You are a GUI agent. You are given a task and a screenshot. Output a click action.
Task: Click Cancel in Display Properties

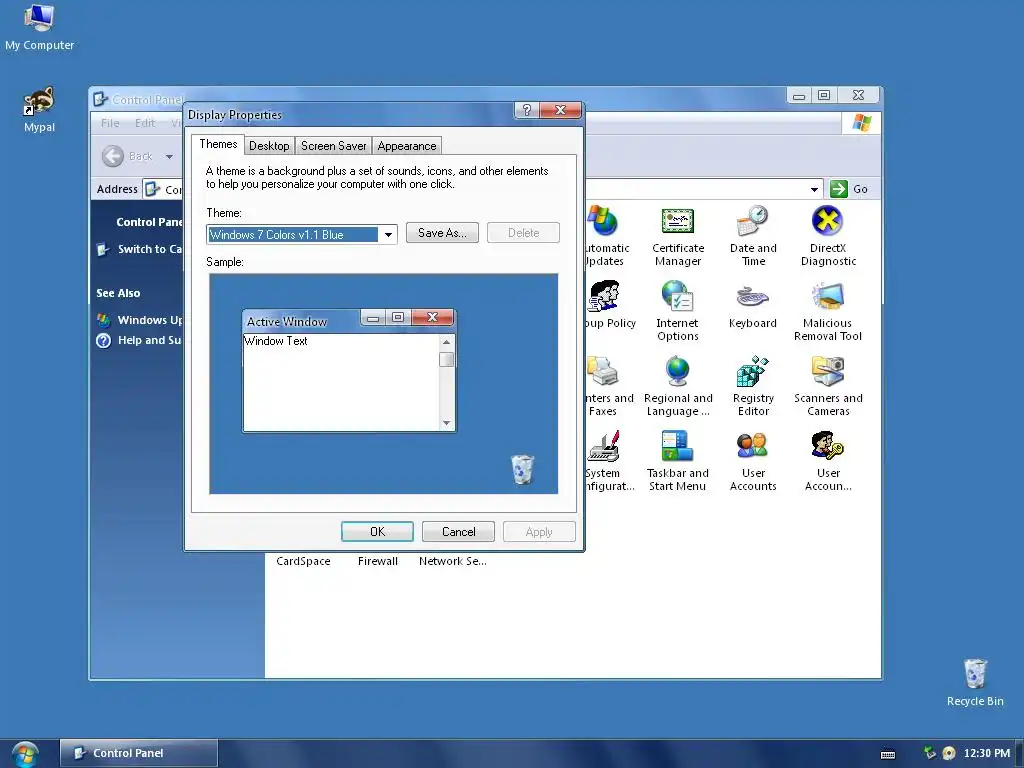click(x=458, y=532)
